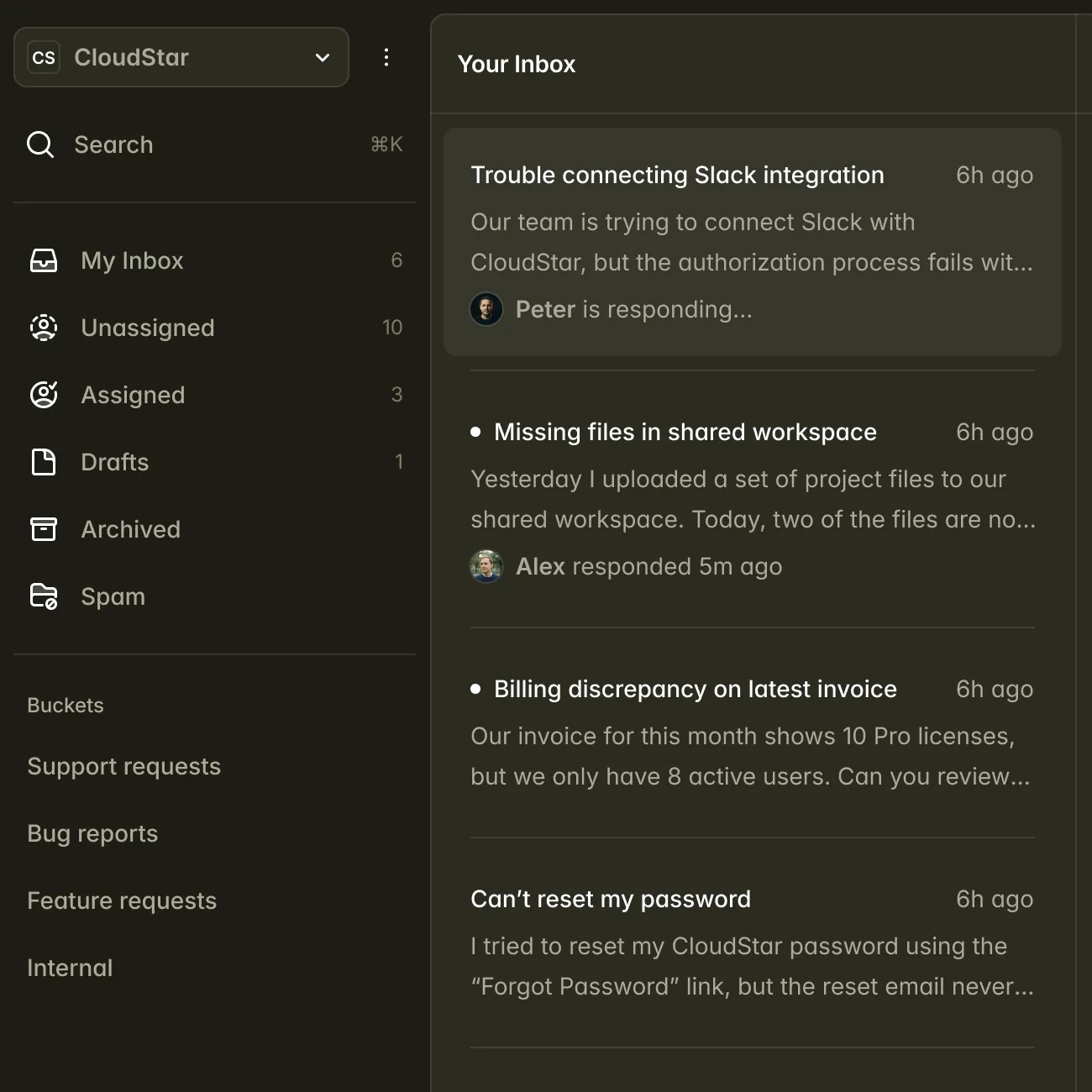The width and height of the screenshot is (1092, 1092).
Task: Open the Spam folder icon
Action: point(43,596)
